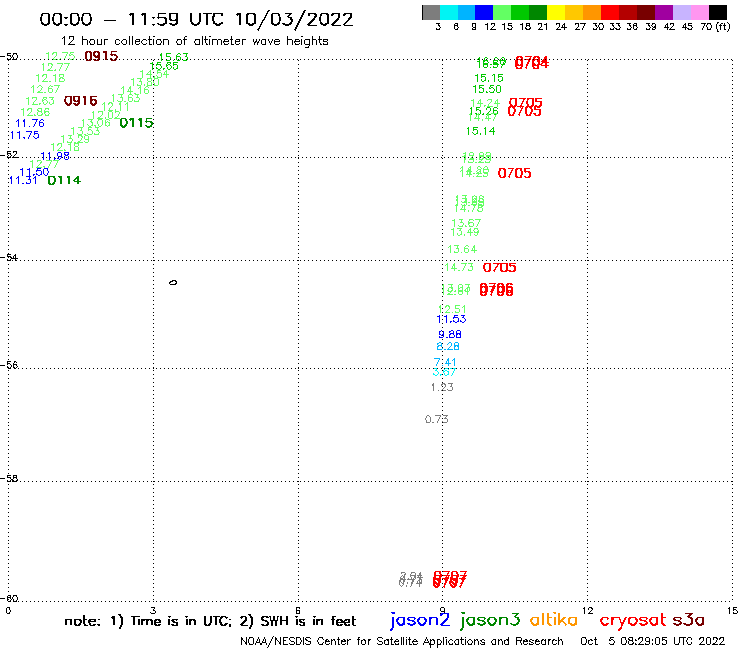Click the 0.73 wave height value
This screenshot has width=740, height=650.
point(437,419)
